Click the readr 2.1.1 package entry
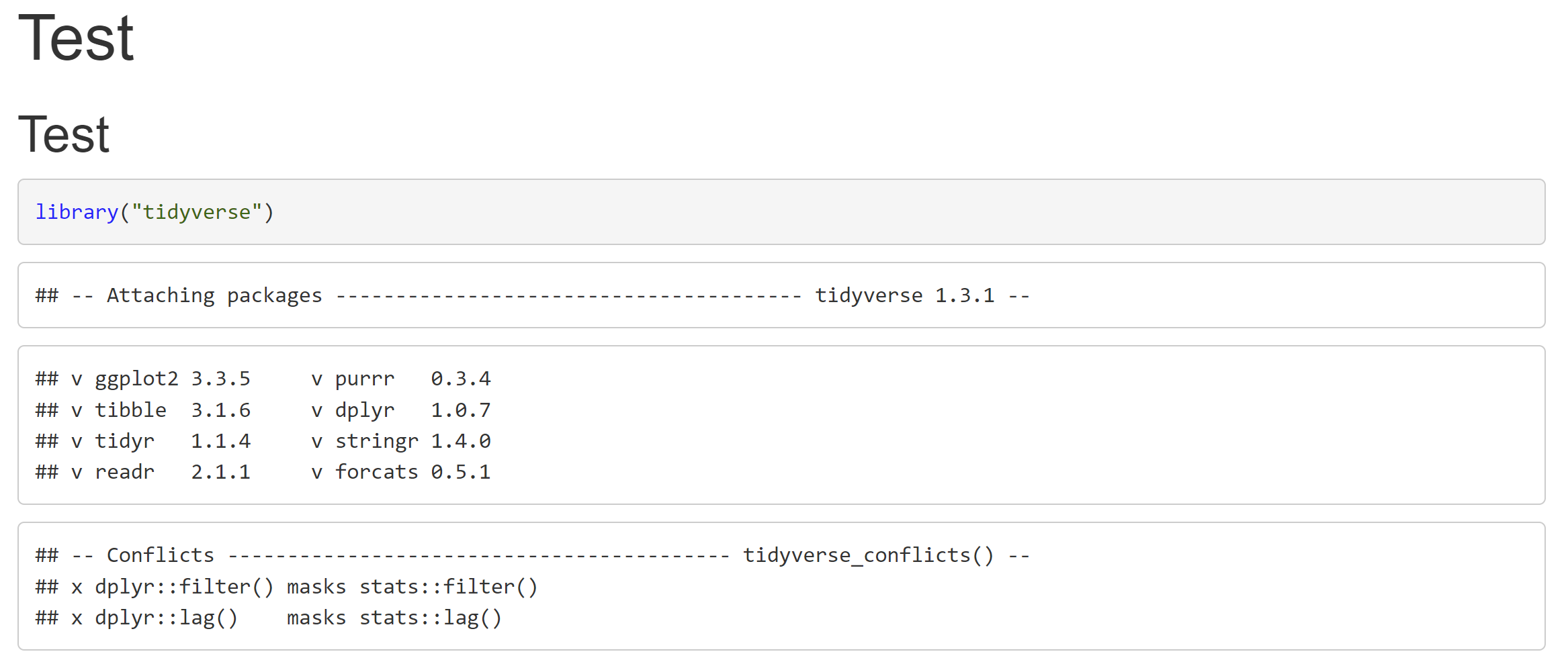Viewport: 1568px width, 664px height. click(173, 472)
